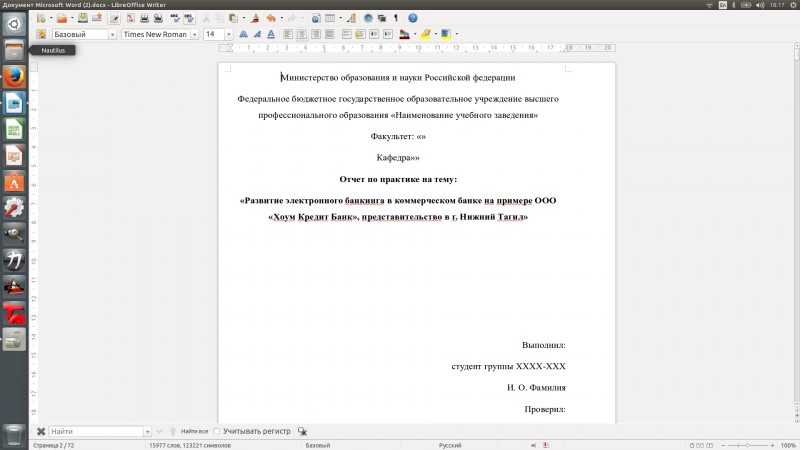Center text horizontally icon

302,34
